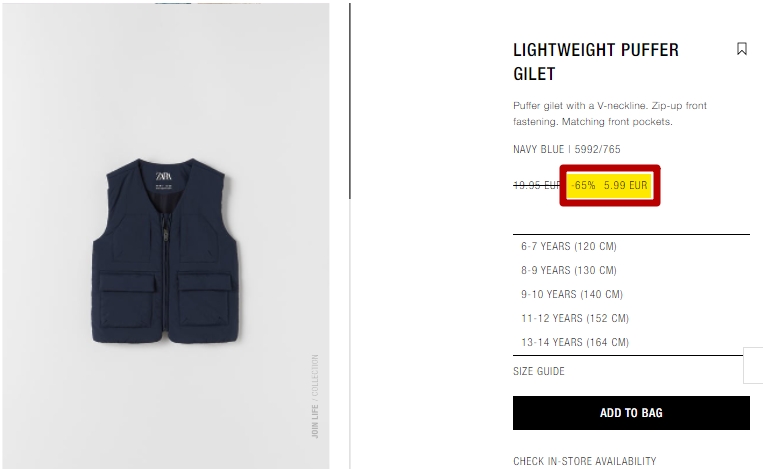Click the Join Life Collection label
The width and height of the screenshot is (763, 469).
click(315, 396)
